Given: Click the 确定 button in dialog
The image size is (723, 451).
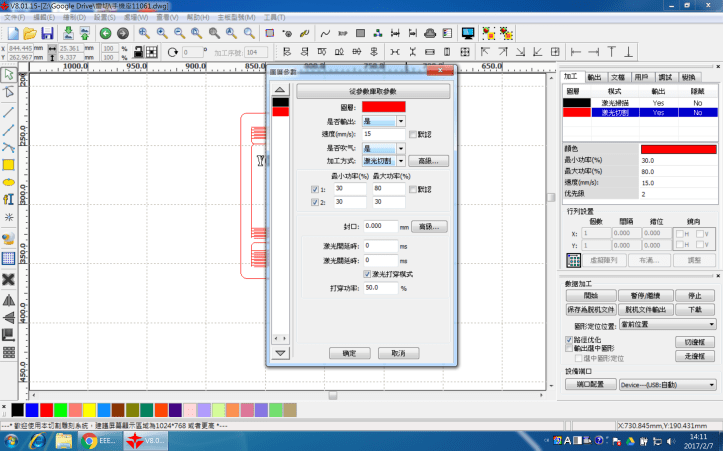Looking at the screenshot, I should [349, 353].
